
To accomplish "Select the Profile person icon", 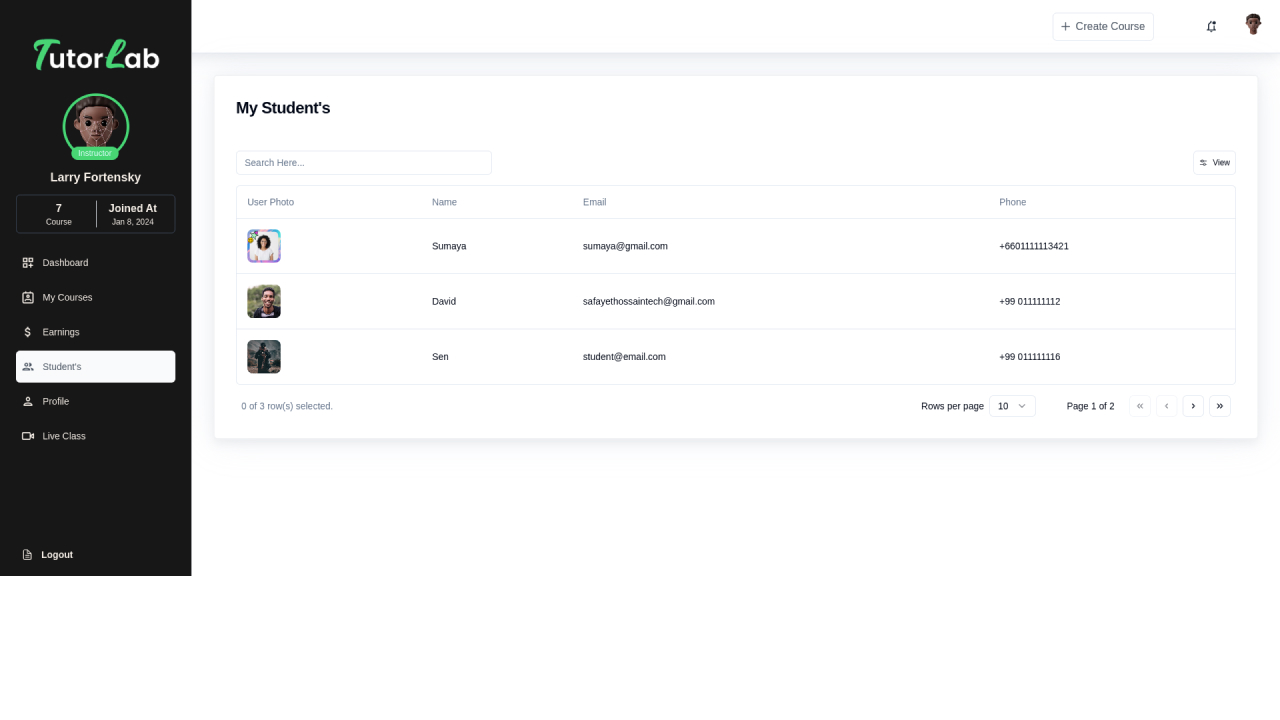I will [x=28, y=401].
